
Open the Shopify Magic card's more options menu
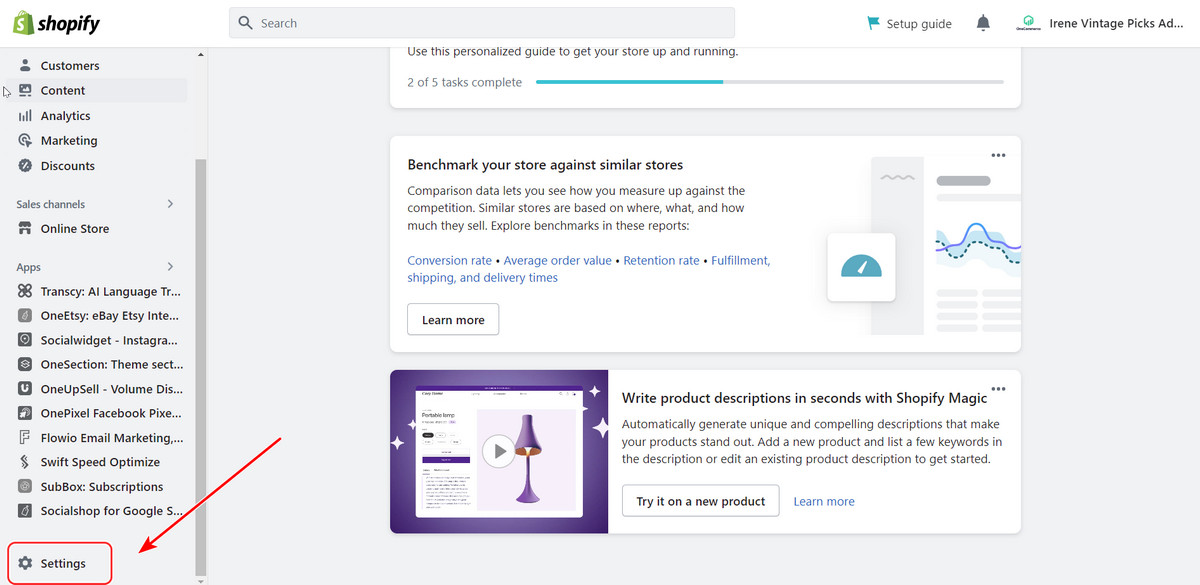(x=998, y=389)
